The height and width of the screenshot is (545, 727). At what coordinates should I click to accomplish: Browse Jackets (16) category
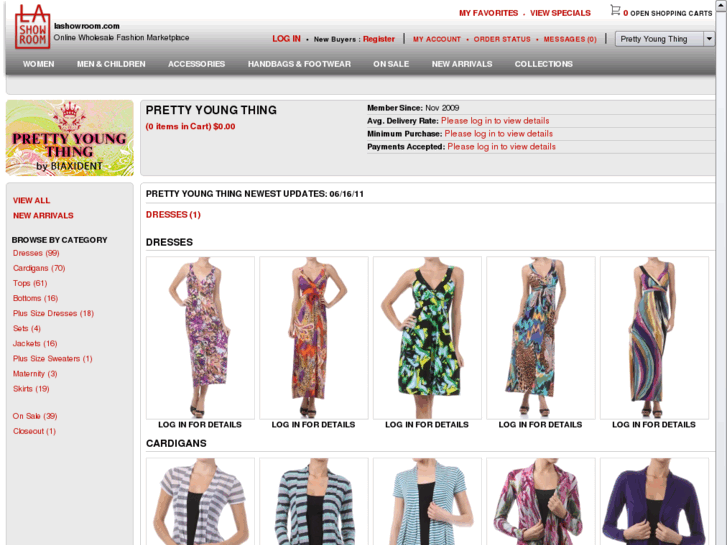(35, 344)
